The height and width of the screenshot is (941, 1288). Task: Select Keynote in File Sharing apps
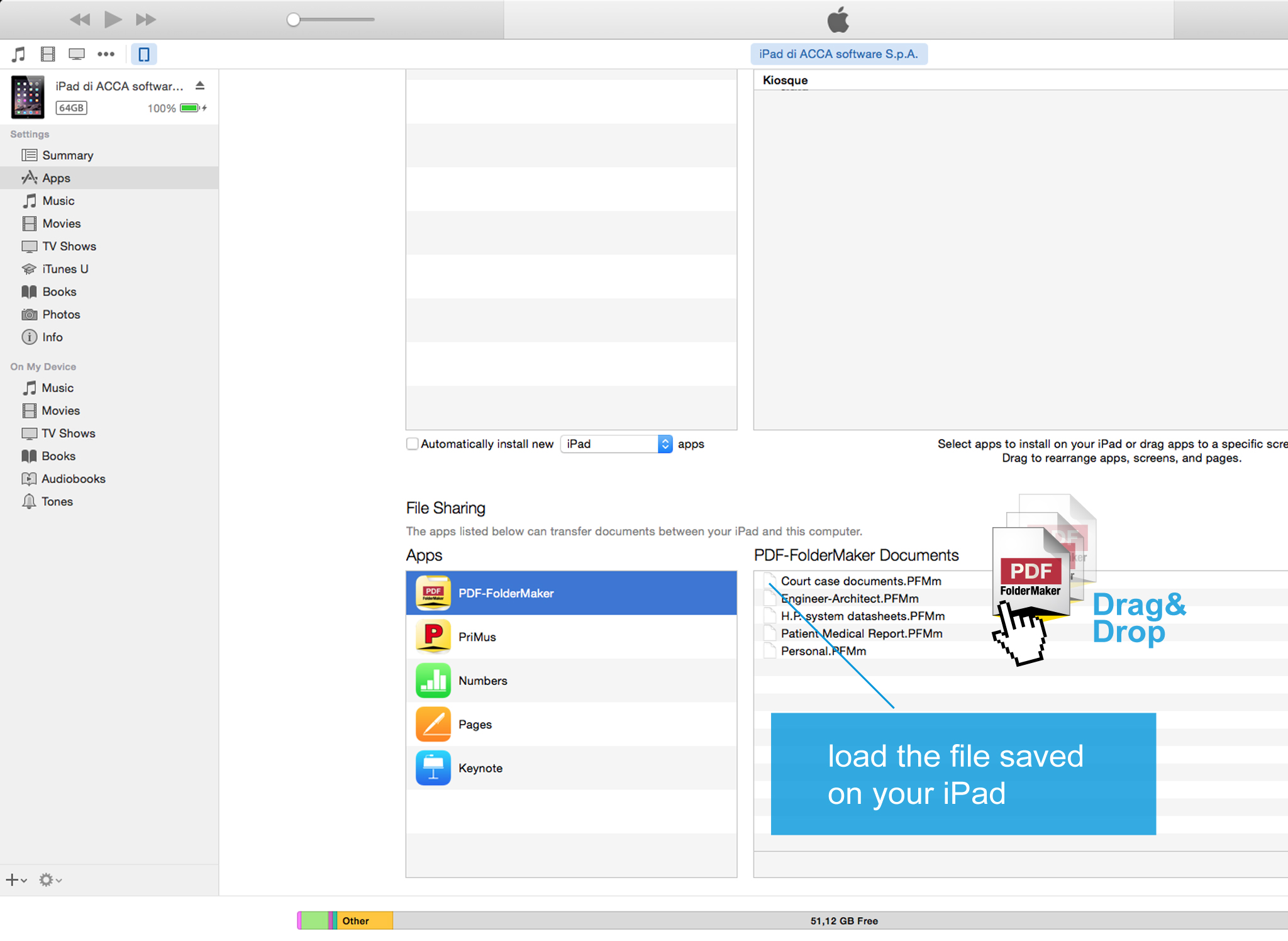[571, 768]
